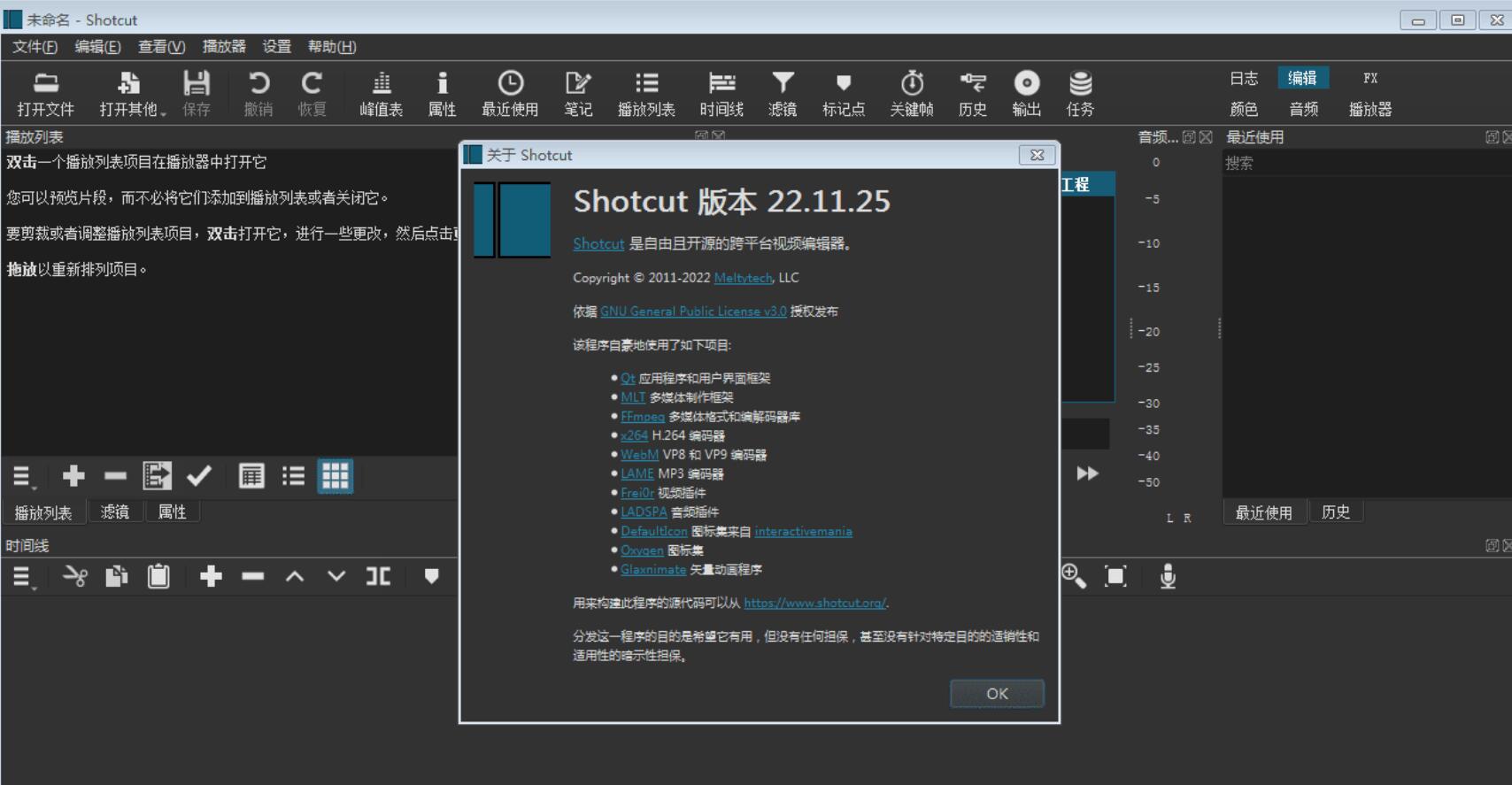
Task: Open the Edit (编辑) menu
Action: [x=97, y=47]
